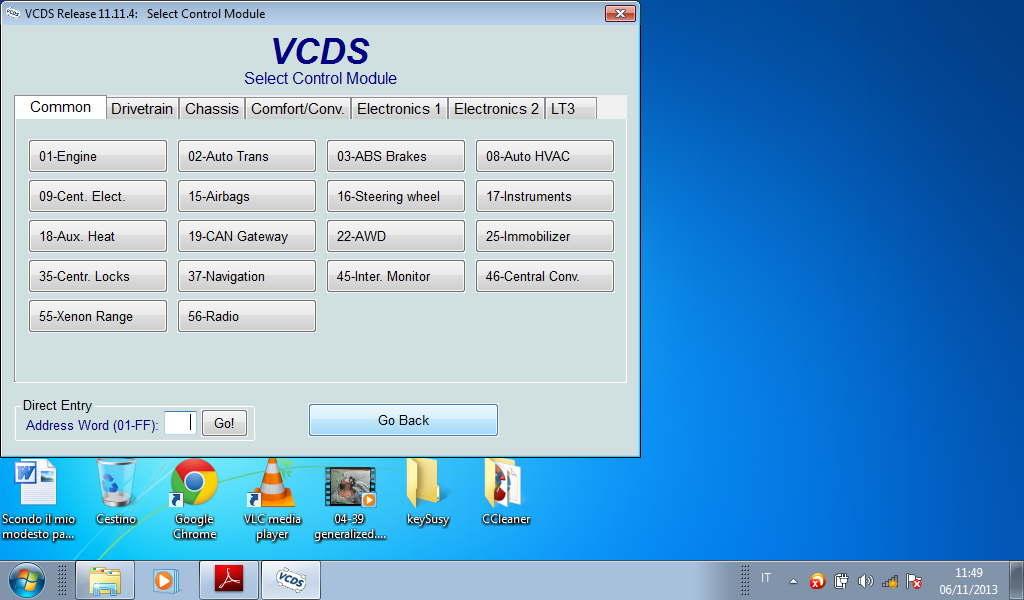1024x600 pixels.
Task: Select the 35-Centr. Locks module
Action: pyautogui.click(x=98, y=276)
